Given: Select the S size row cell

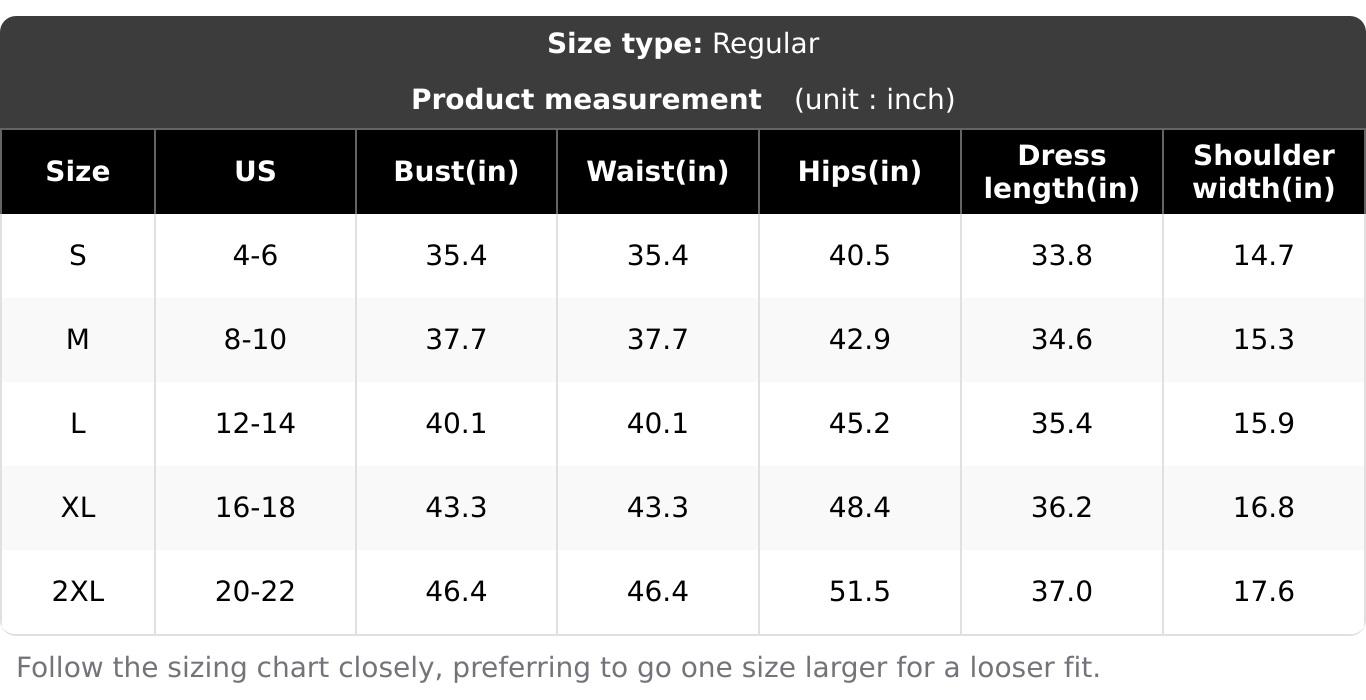Looking at the screenshot, I should (77, 256).
